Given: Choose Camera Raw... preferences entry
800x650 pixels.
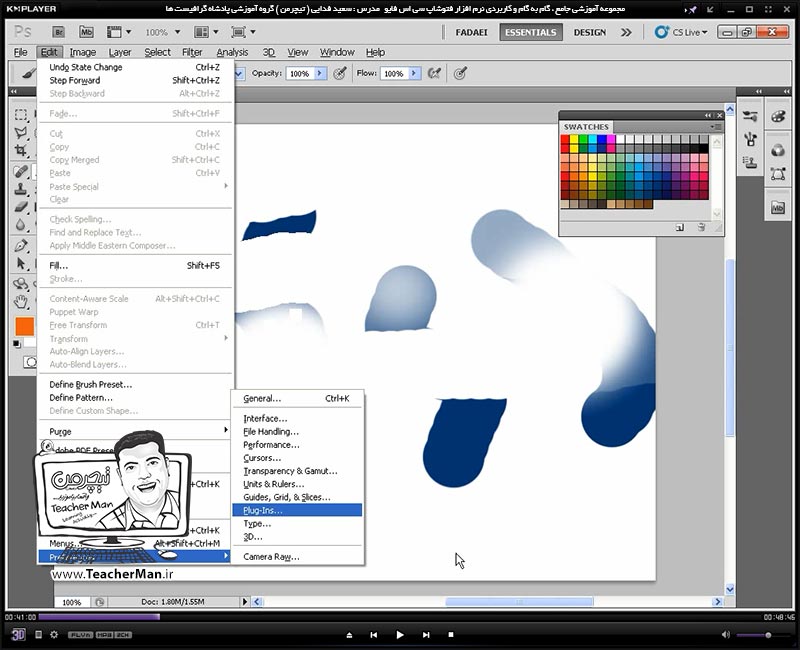Looking at the screenshot, I should pos(297,557).
